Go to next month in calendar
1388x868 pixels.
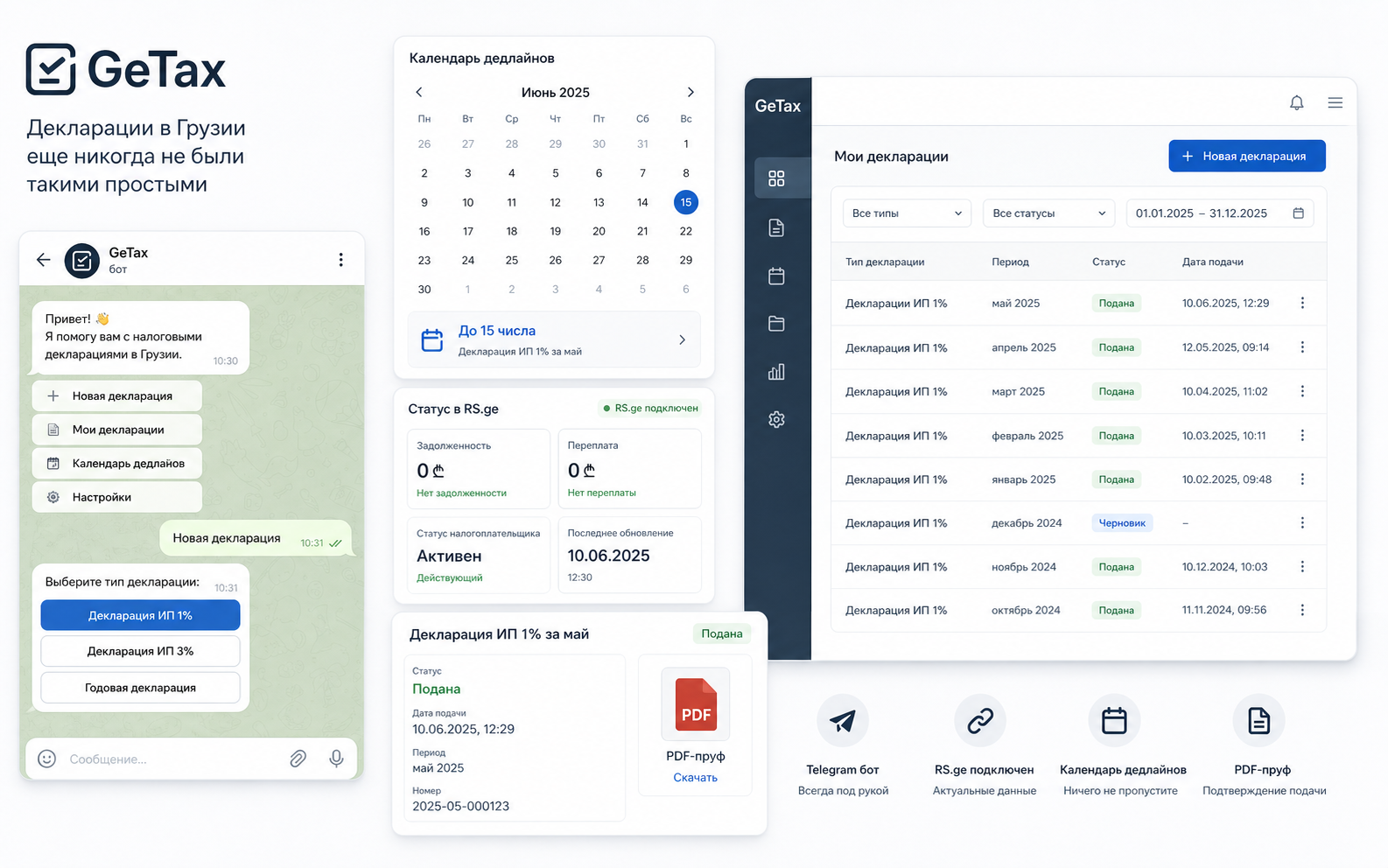[690, 92]
